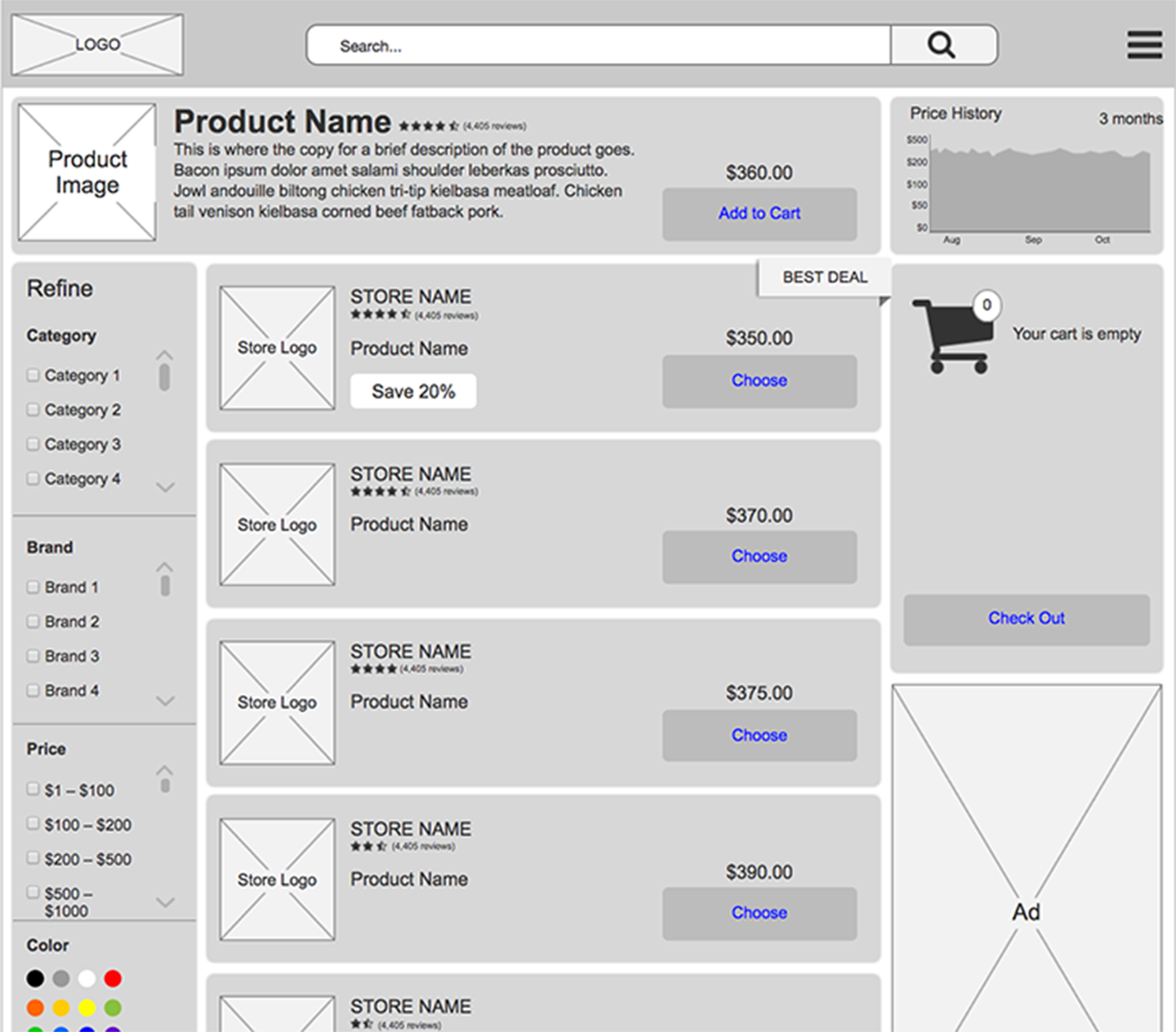
Task: Check the Category 4 checkbox
Action: click(33, 478)
